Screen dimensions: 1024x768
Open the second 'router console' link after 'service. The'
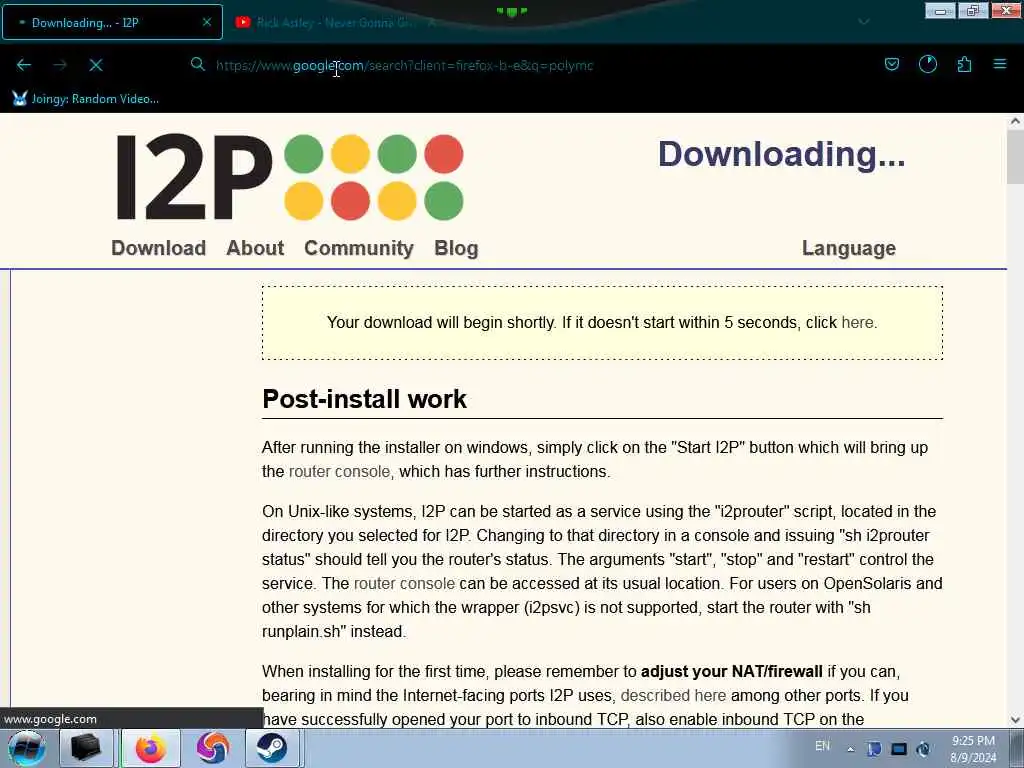pos(404,583)
